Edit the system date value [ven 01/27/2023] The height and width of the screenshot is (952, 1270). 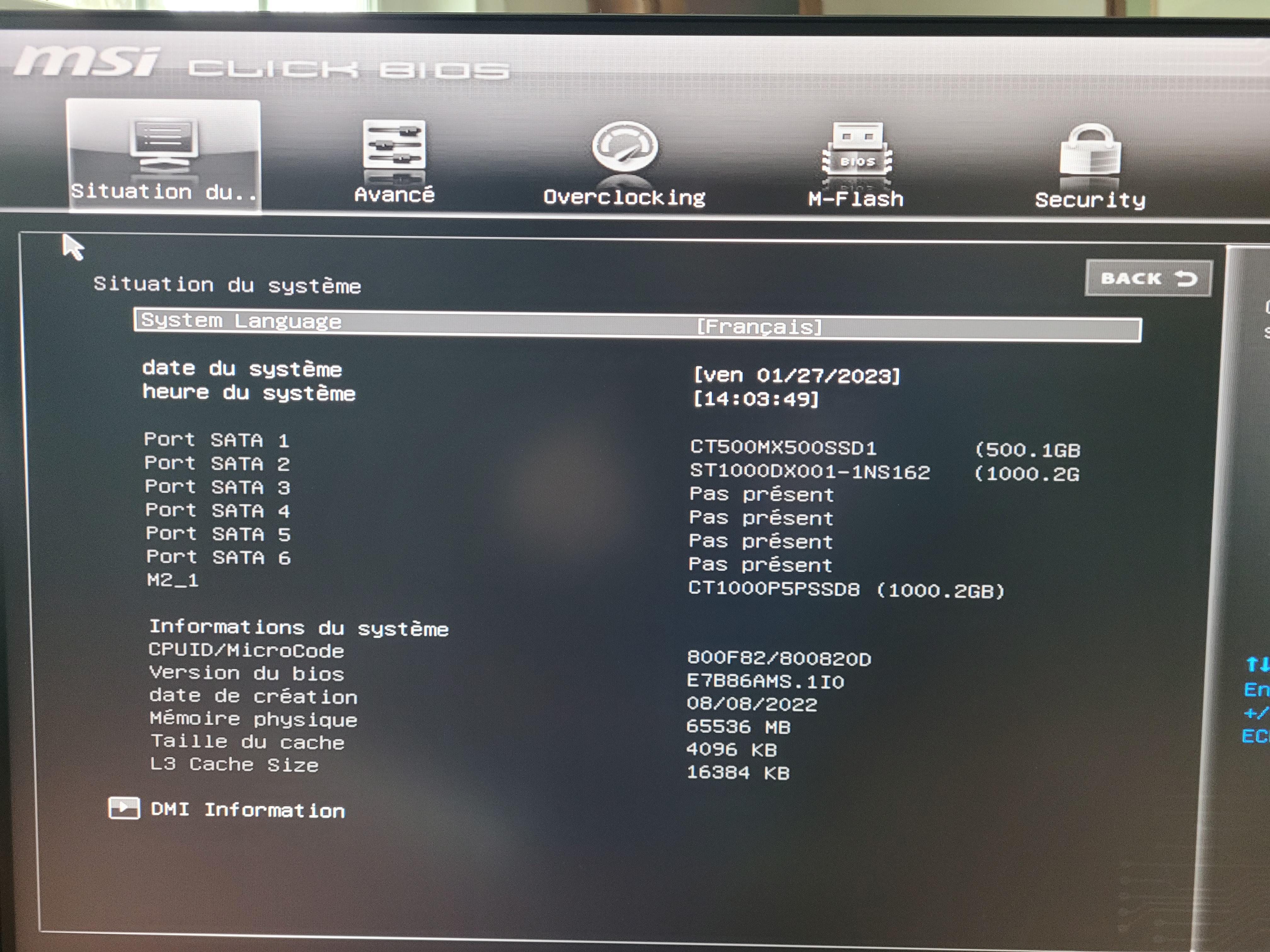tap(798, 376)
